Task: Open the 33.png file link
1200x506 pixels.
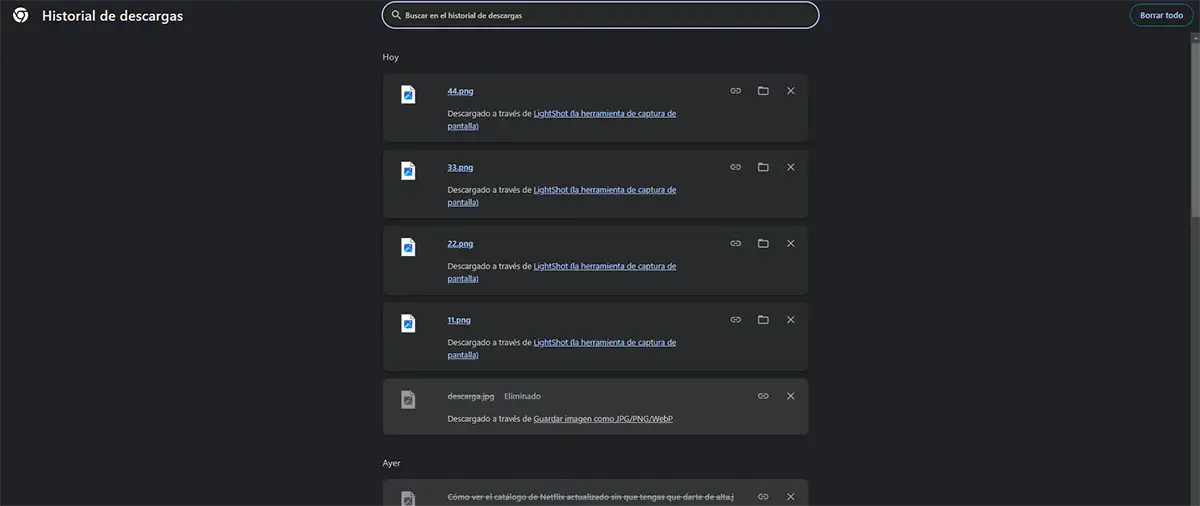Action: [460, 167]
